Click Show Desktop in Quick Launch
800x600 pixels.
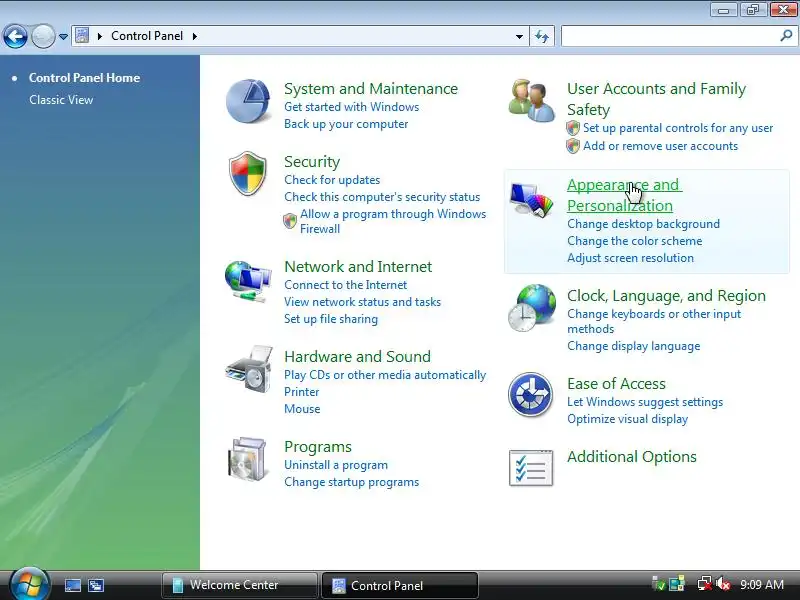(73, 585)
